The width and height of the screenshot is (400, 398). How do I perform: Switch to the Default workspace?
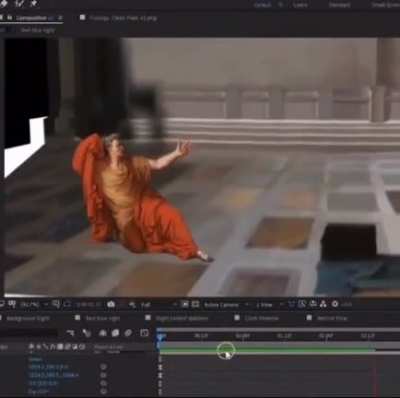[263, 5]
